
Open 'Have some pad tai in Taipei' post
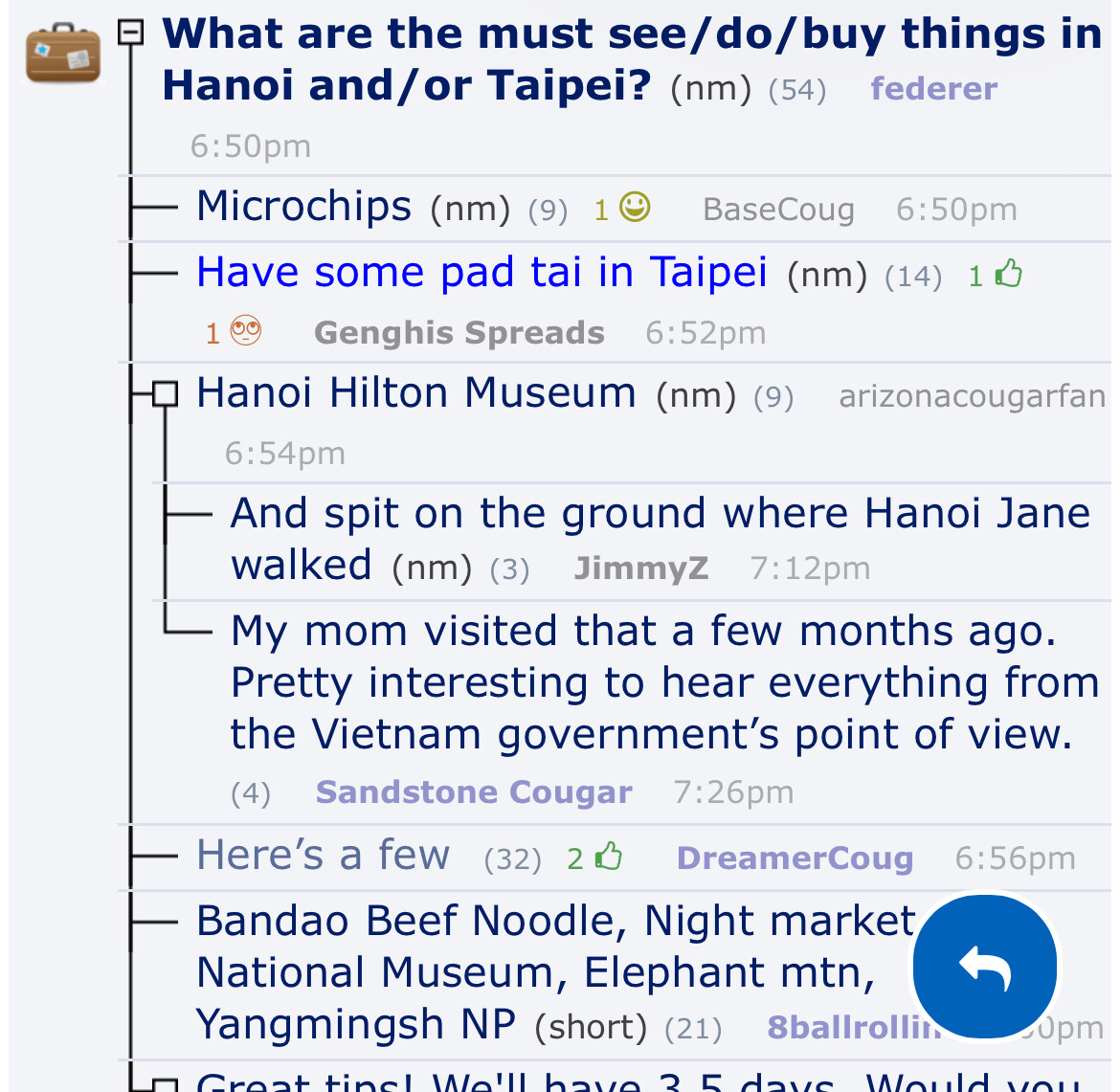pos(482,273)
